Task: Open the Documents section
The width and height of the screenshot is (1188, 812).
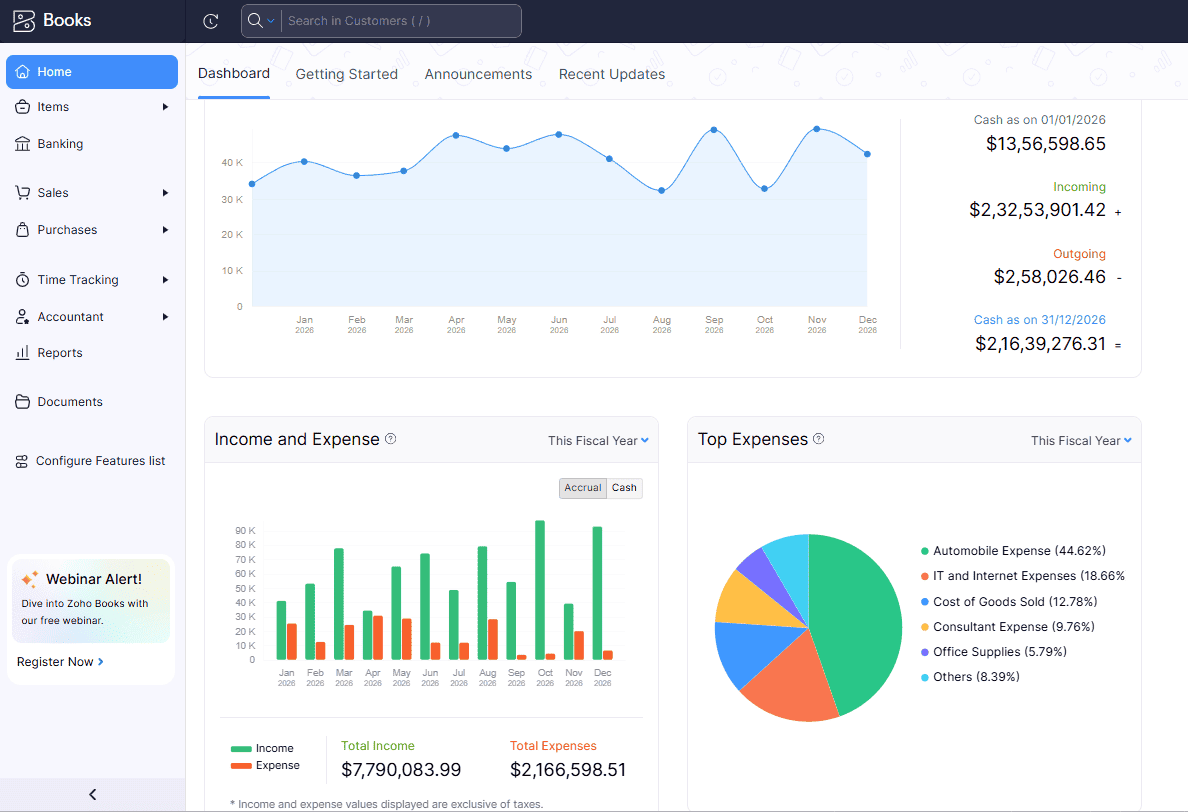Action: (66, 401)
